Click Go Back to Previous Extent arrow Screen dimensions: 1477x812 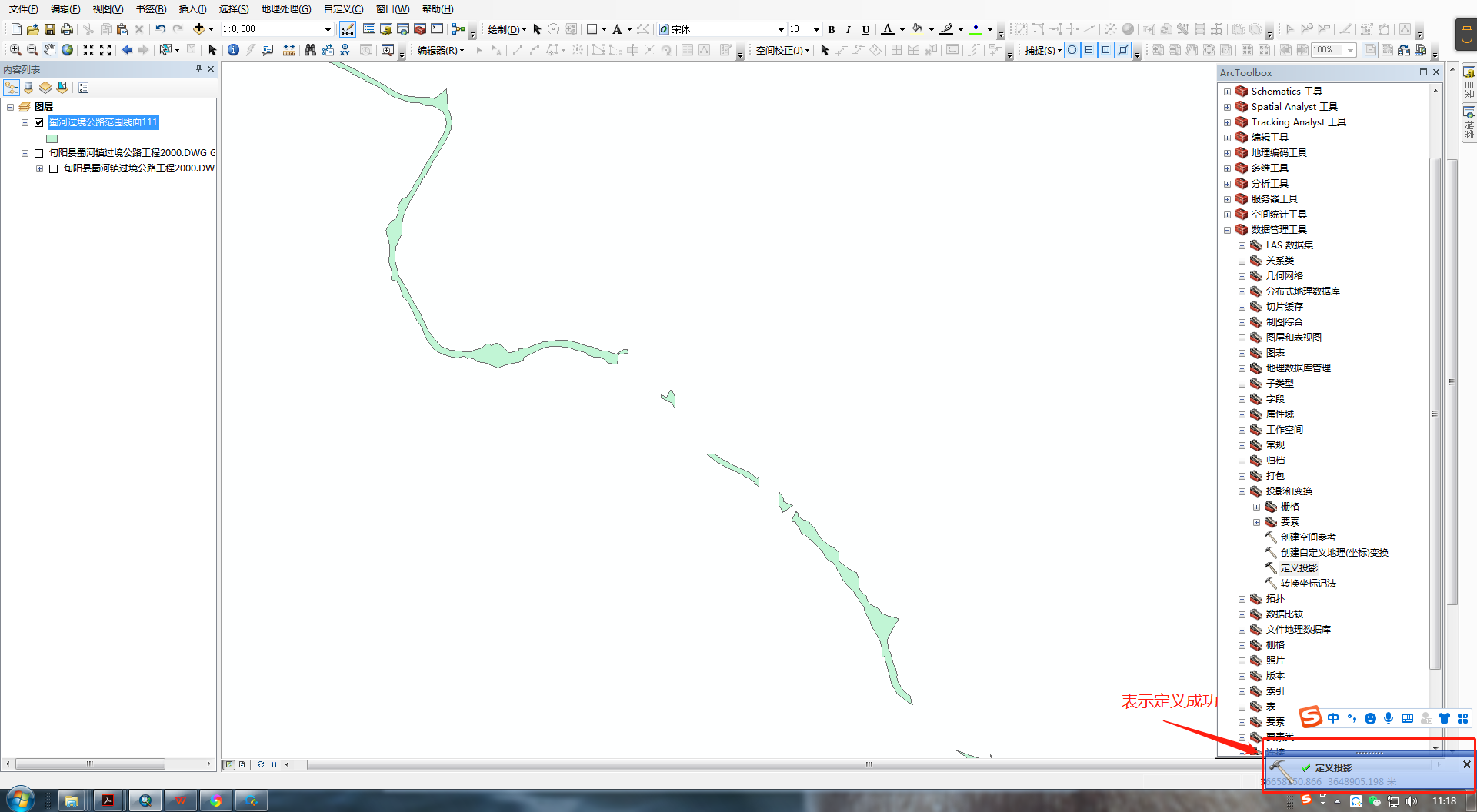(127, 50)
